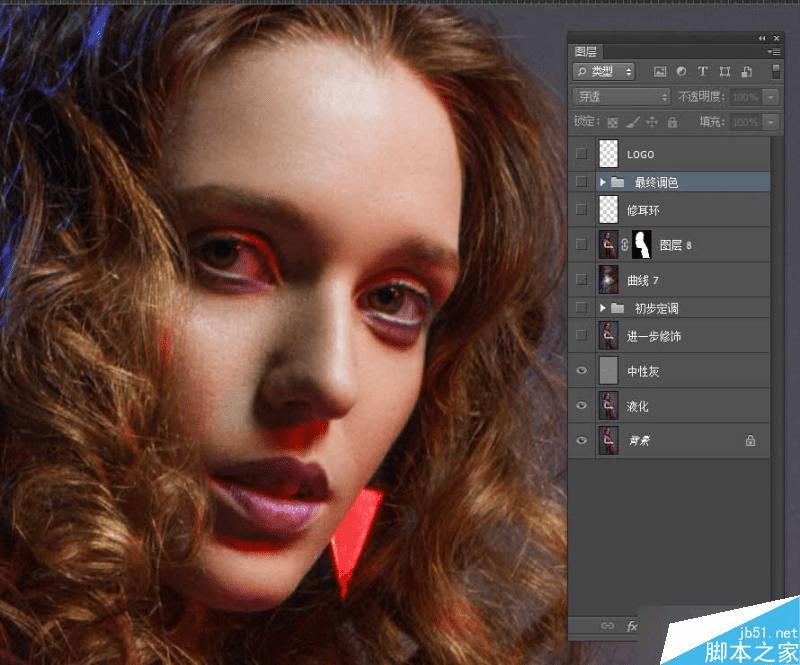
Task: Filter layers by pixel image icon
Action: (660, 71)
